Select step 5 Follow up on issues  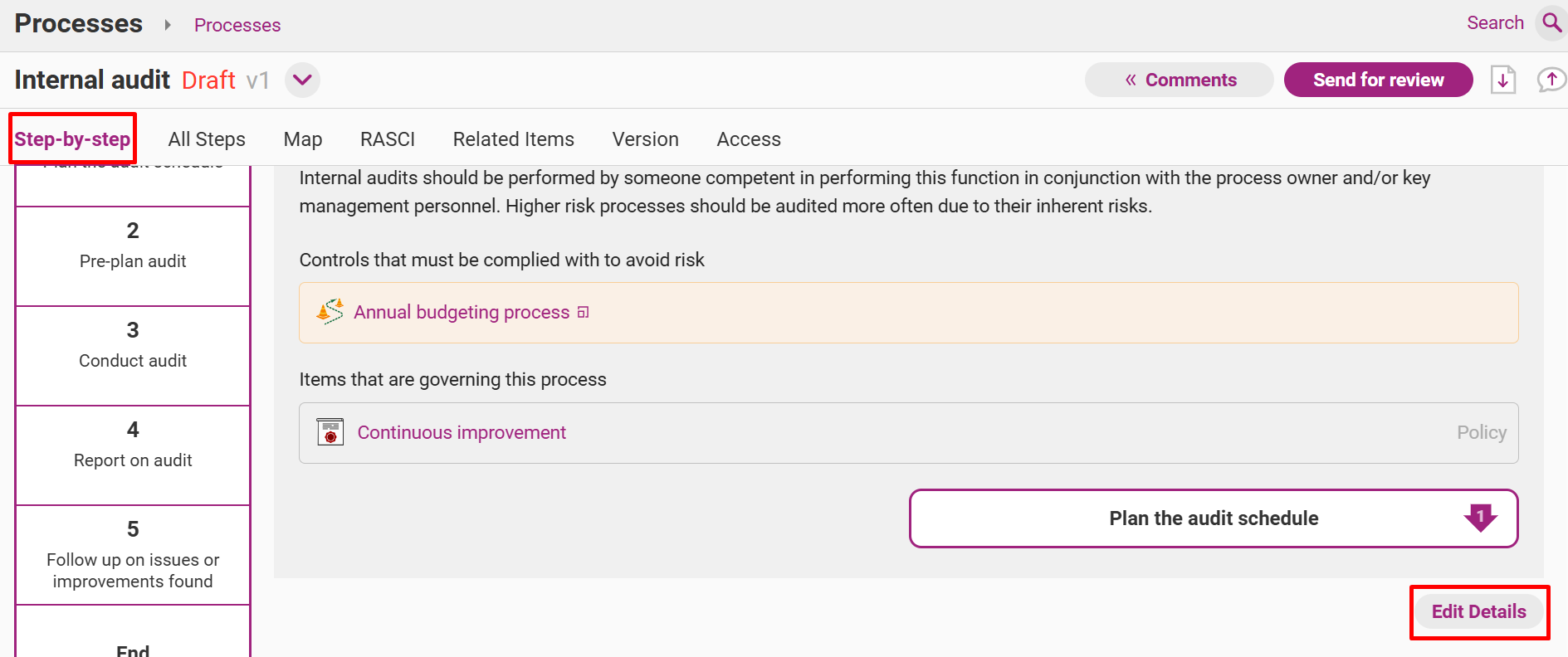pos(133,555)
